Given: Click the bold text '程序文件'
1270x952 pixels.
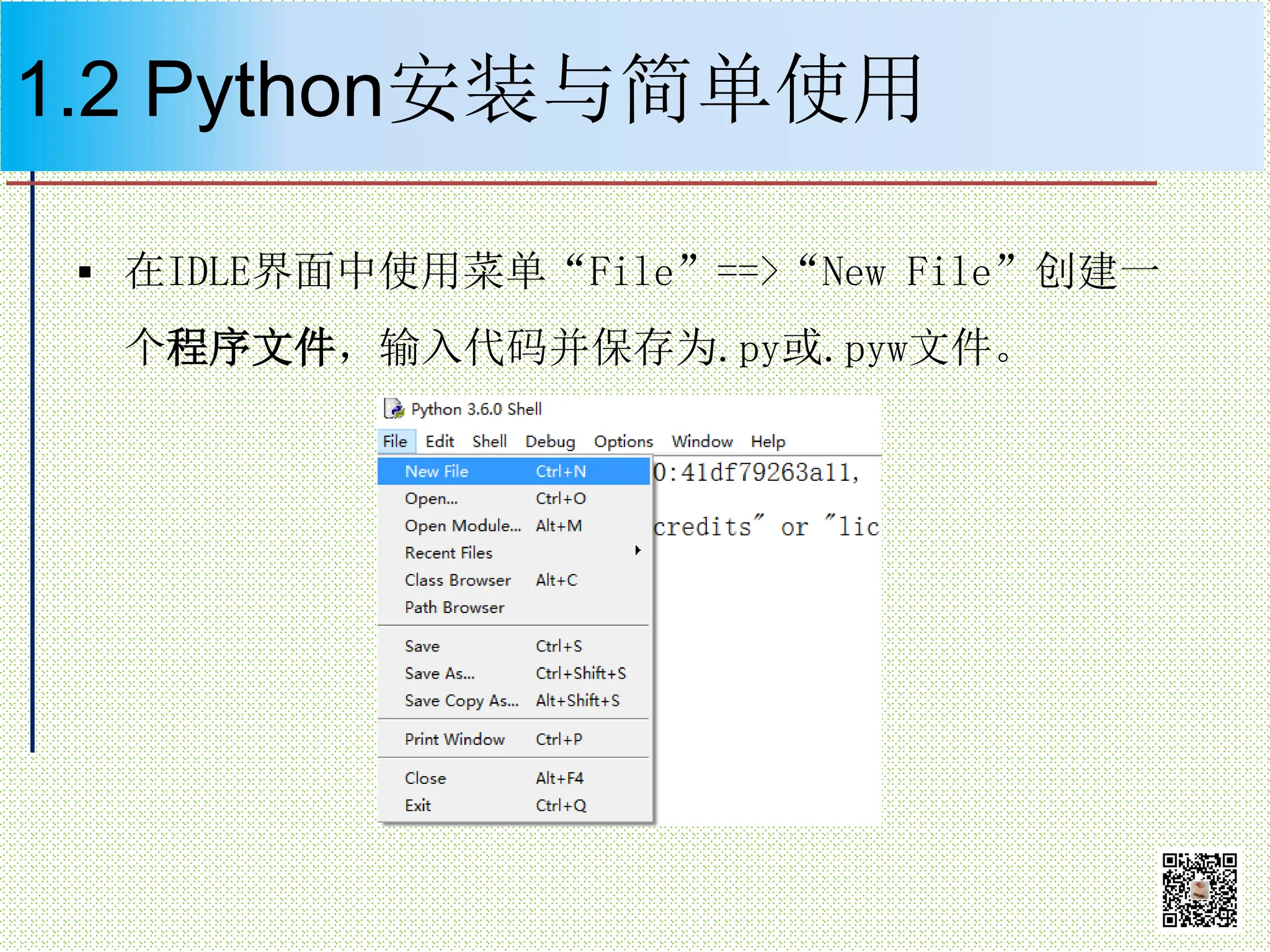Looking at the screenshot, I should pos(251,347).
